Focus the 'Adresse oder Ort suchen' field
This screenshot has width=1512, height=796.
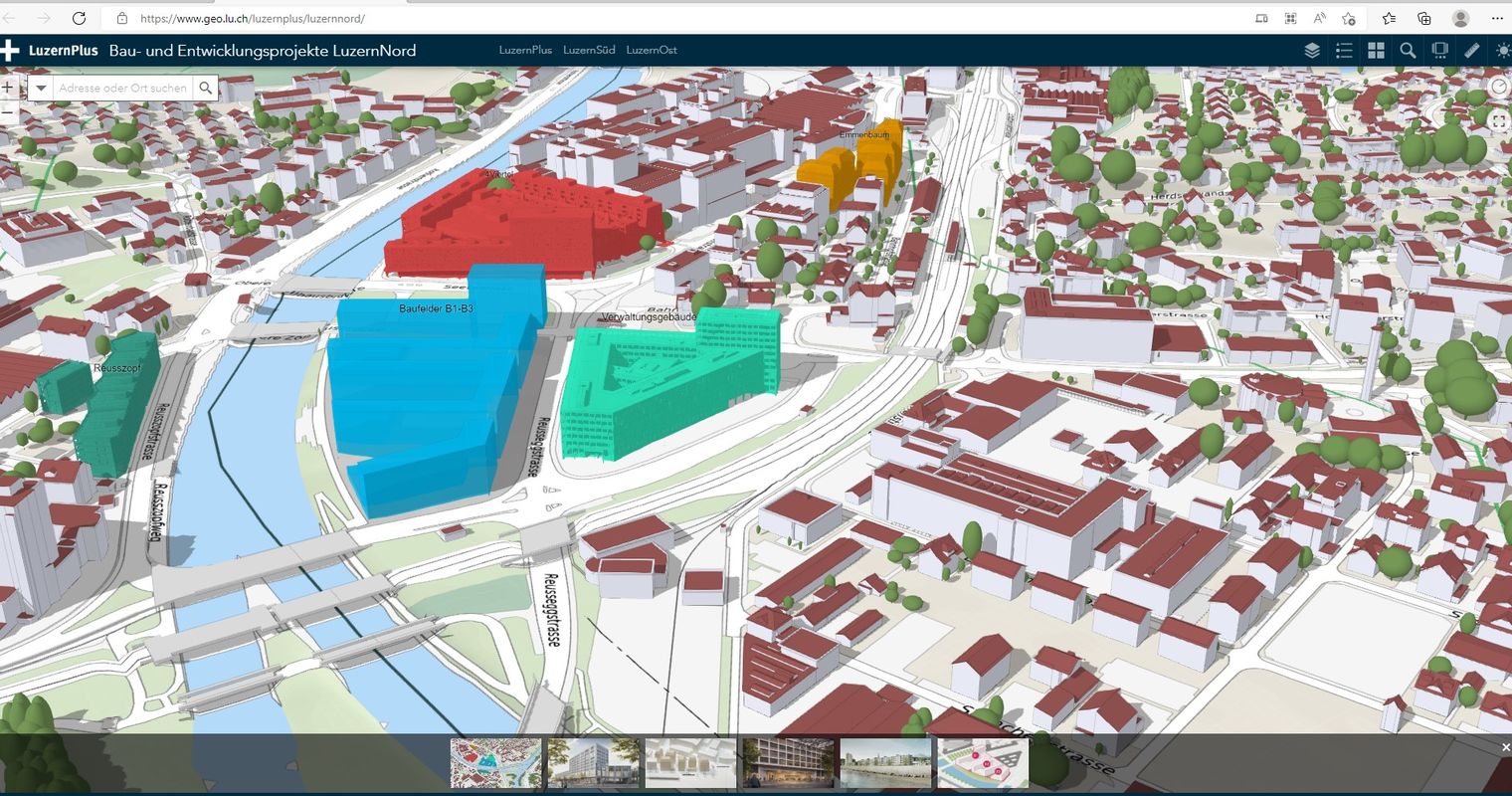[122, 88]
